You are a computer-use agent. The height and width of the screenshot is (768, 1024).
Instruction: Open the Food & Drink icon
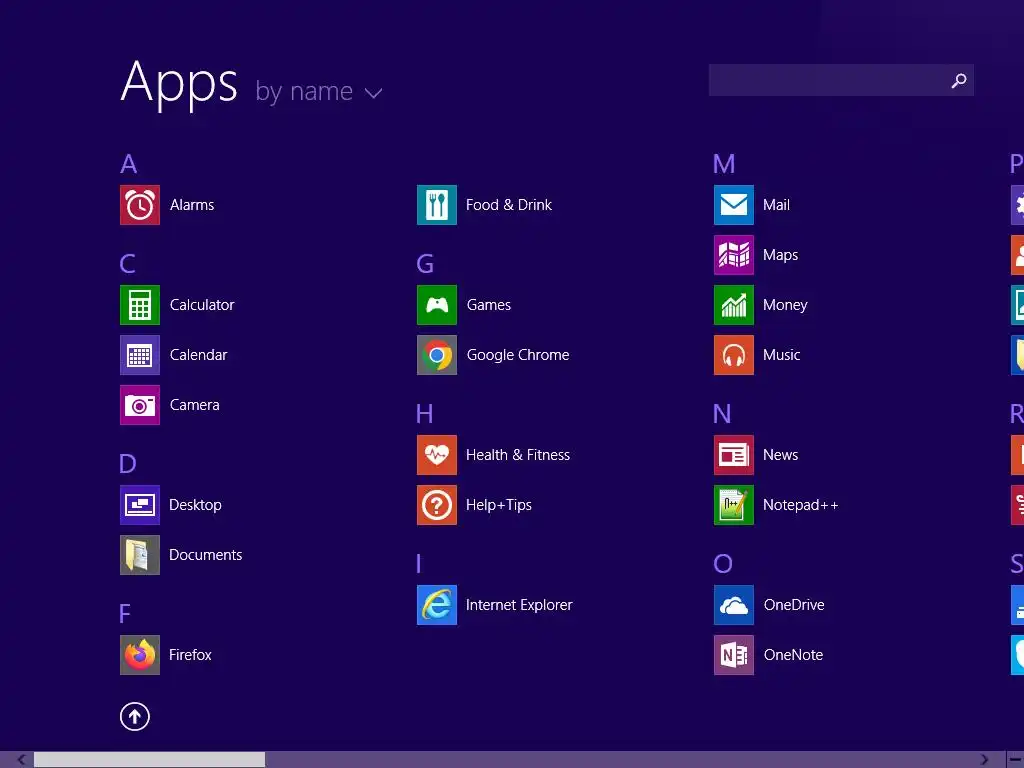click(437, 205)
